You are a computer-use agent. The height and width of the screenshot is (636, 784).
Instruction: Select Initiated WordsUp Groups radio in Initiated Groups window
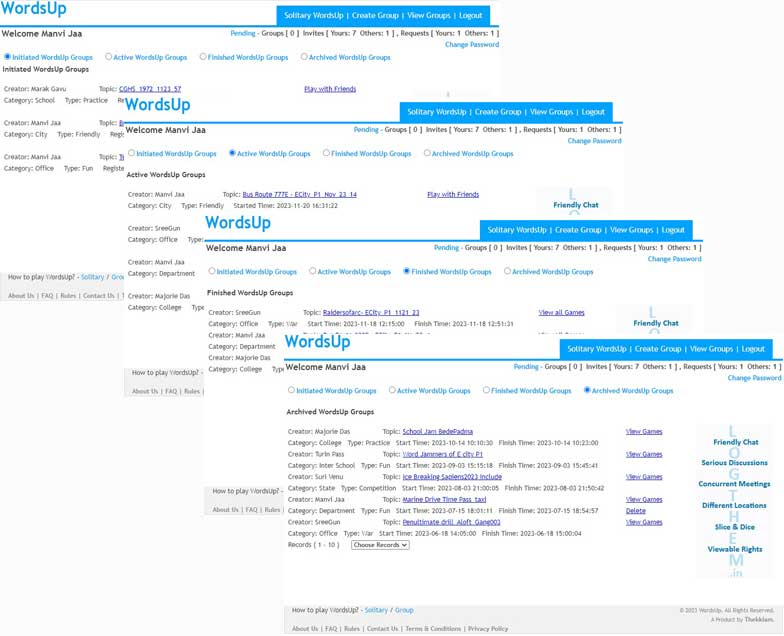pos(8,57)
